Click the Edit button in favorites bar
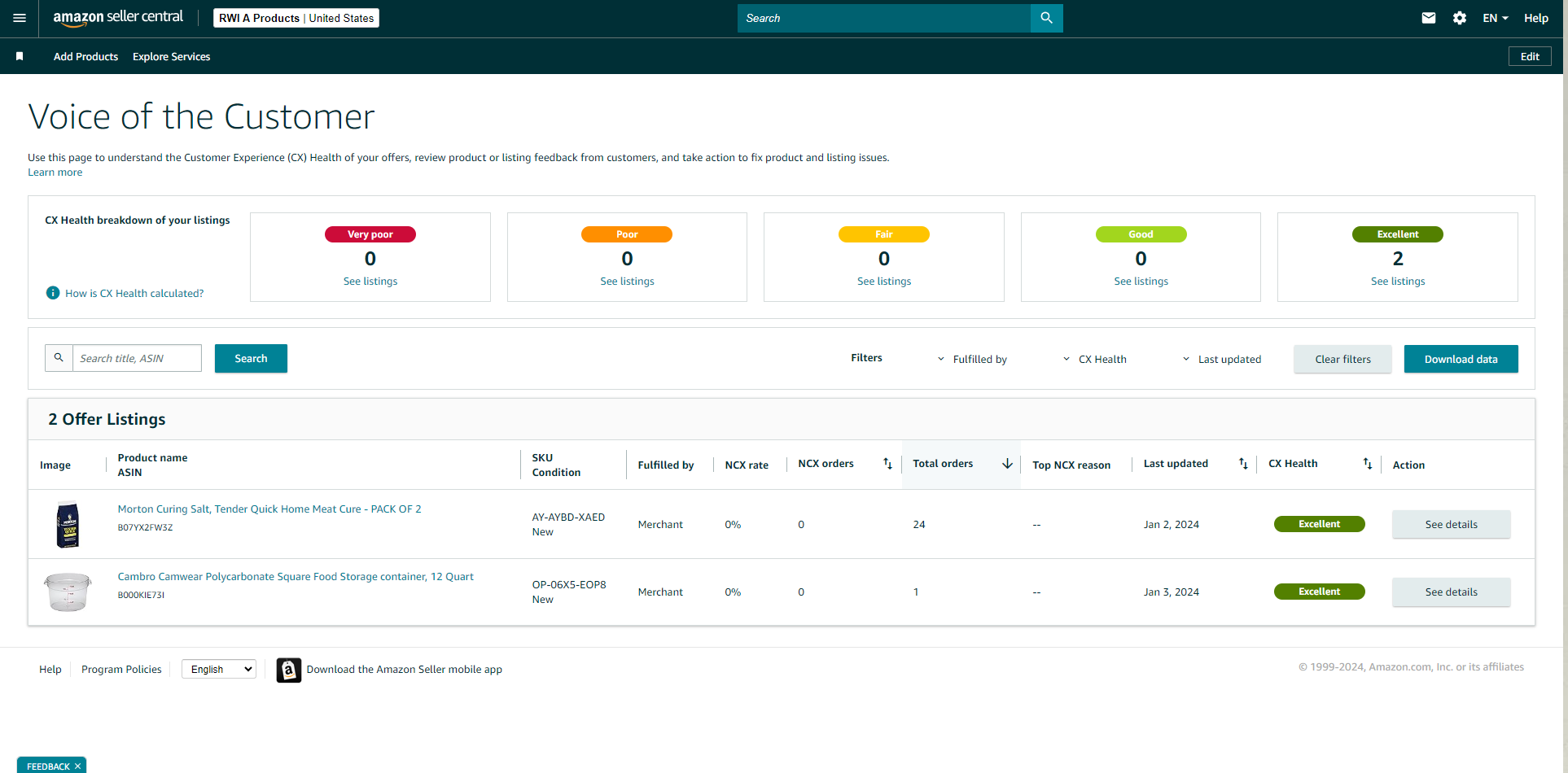 (x=1530, y=56)
